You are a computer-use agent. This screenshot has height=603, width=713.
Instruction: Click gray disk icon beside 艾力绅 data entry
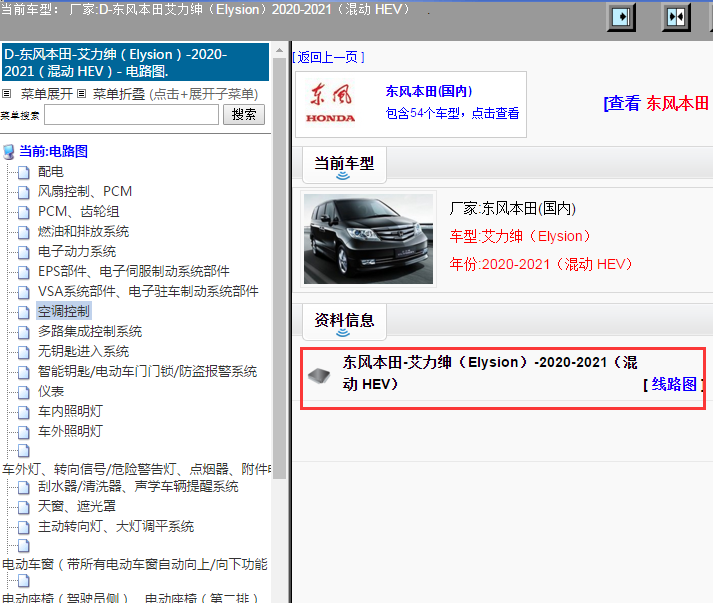tap(319, 376)
